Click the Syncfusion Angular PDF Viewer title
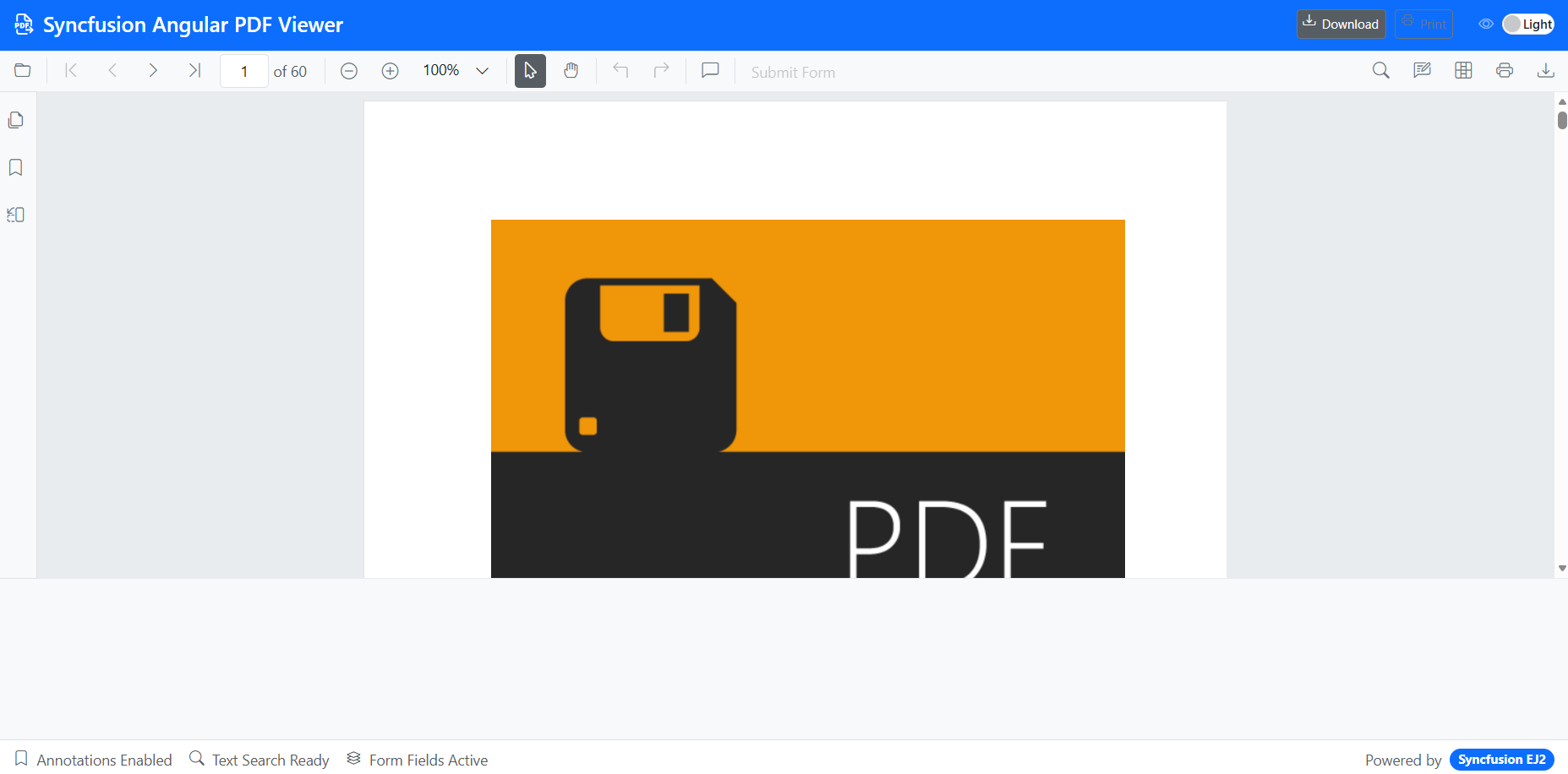Screen dimensions: 1568x774 click(194, 25)
